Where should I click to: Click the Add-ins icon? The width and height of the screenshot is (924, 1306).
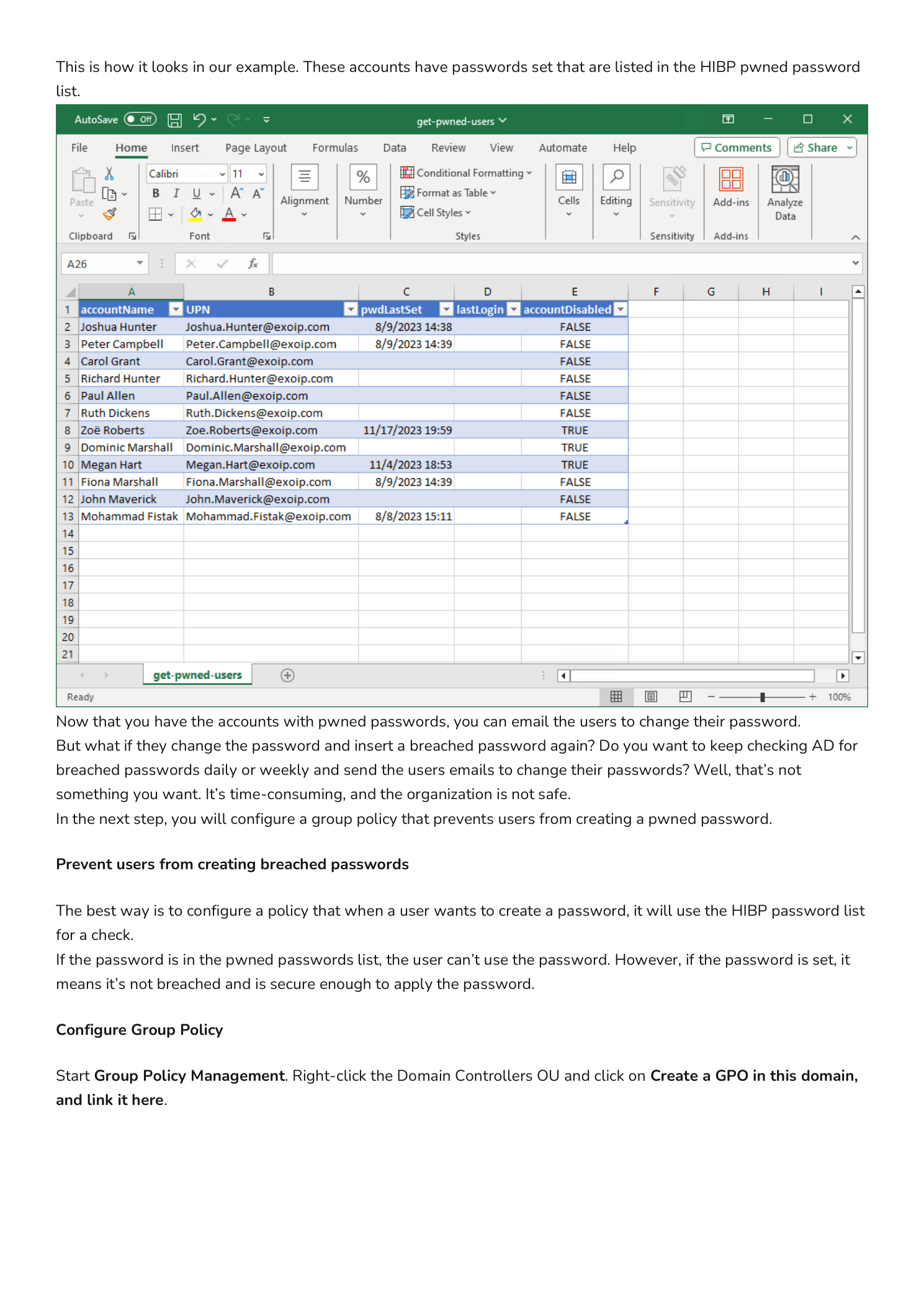pos(731,179)
